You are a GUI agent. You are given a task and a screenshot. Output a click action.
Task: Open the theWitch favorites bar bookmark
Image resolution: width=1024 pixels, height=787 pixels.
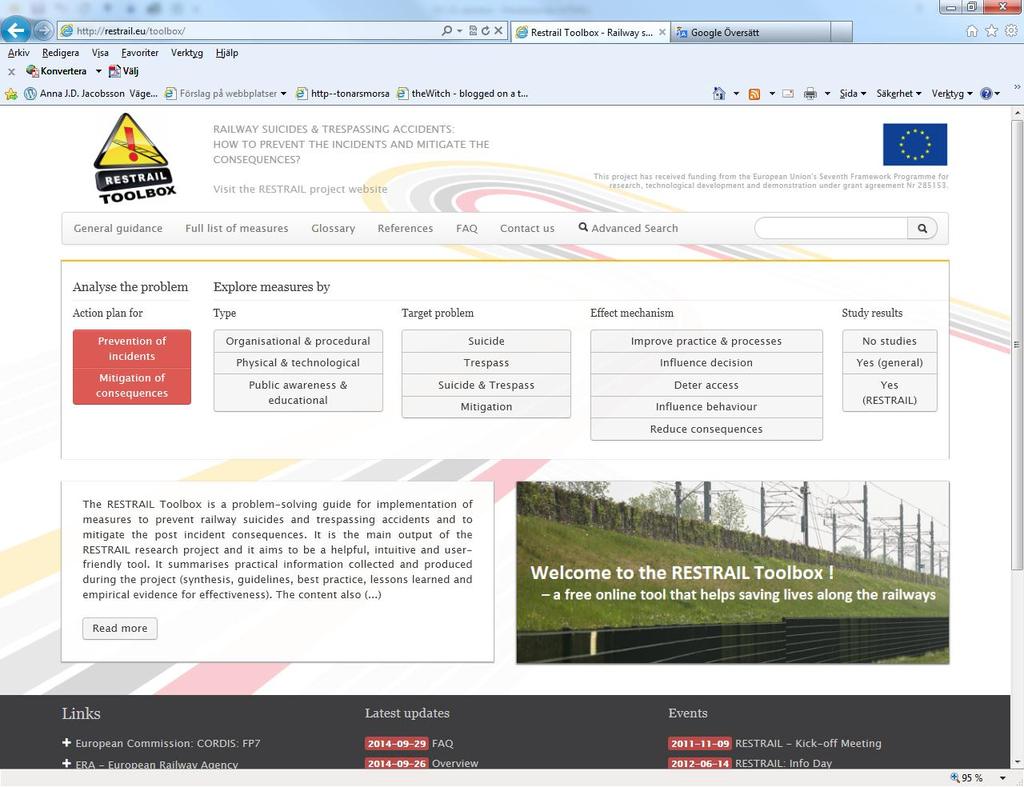point(462,94)
